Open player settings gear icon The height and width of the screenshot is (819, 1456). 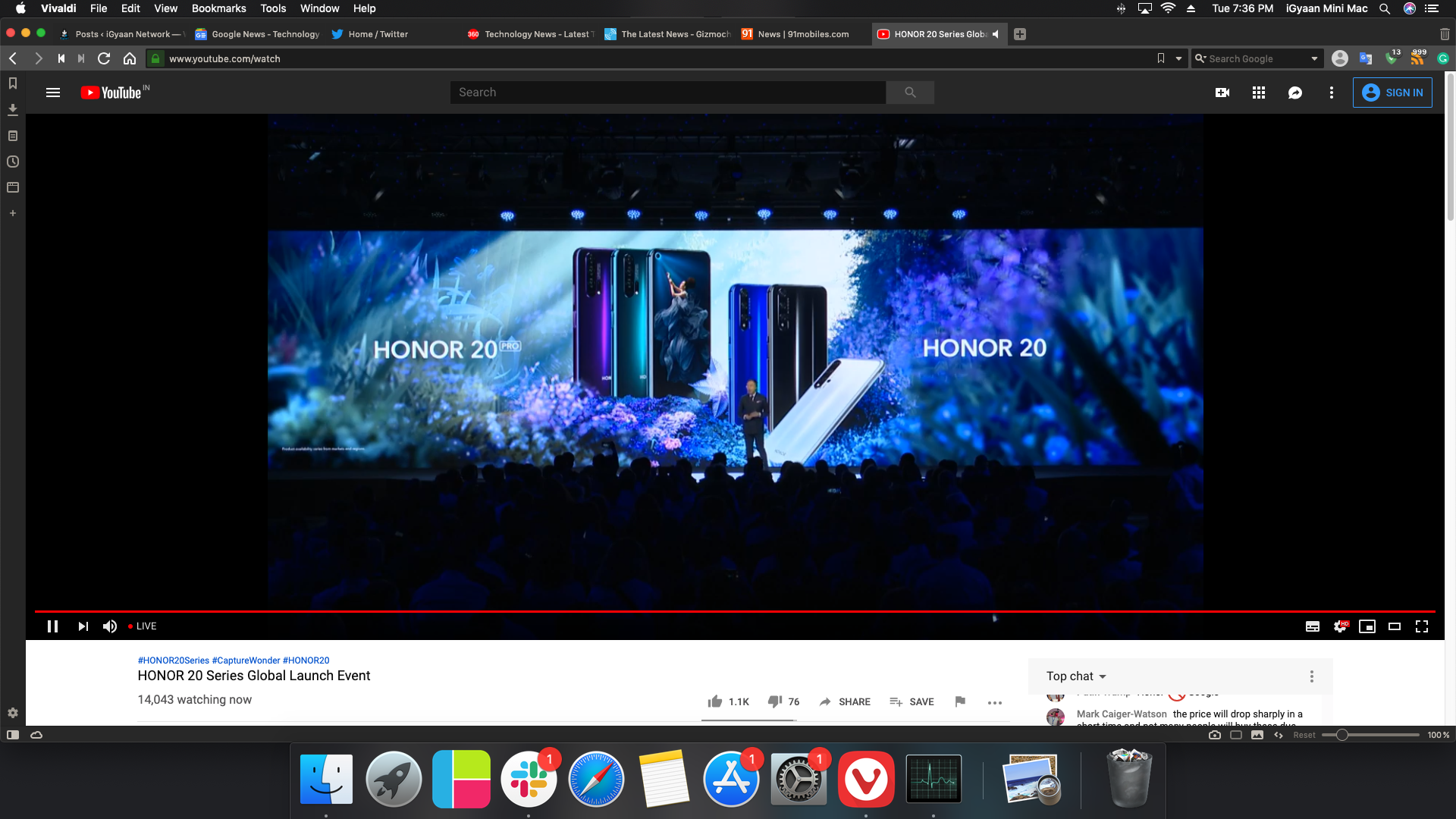(x=1340, y=626)
